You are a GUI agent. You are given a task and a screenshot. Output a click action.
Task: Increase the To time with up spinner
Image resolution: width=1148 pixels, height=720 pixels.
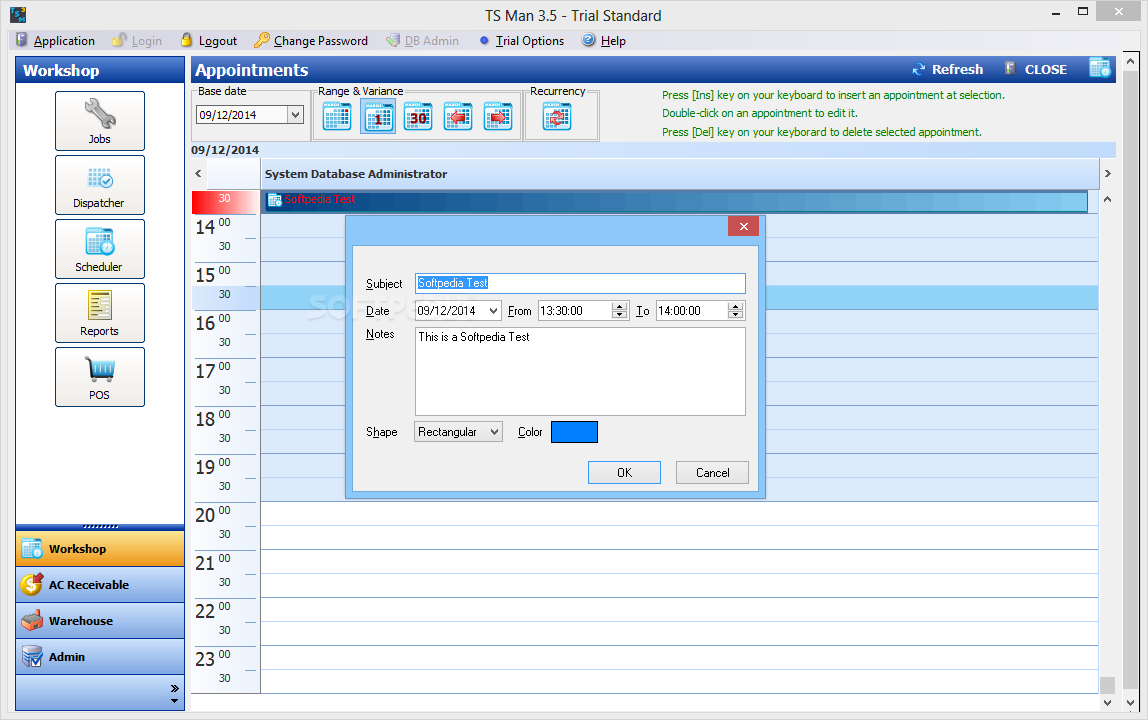pyautogui.click(x=736, y=306)
